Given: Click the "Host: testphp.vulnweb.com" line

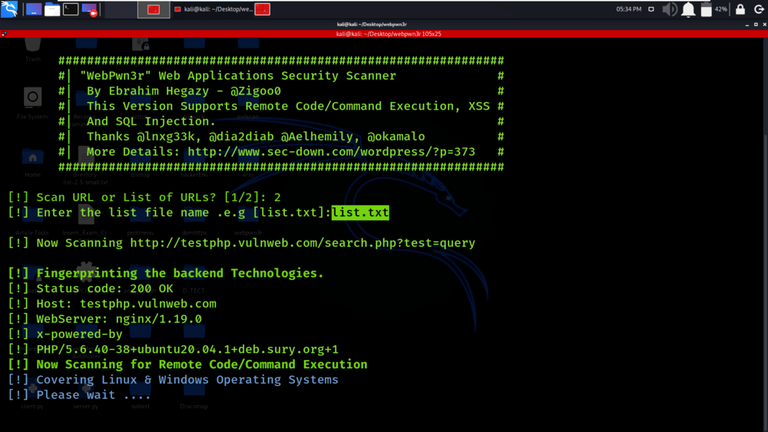Looking at the screenshot, I should pyautogui.click(x=112, y=304).
